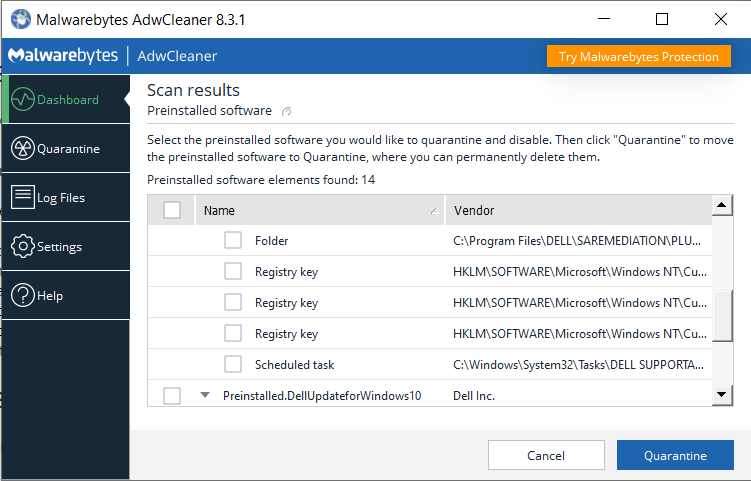
Task: Open the Quarantine sidebar tab
Action: tap(66, 149)
